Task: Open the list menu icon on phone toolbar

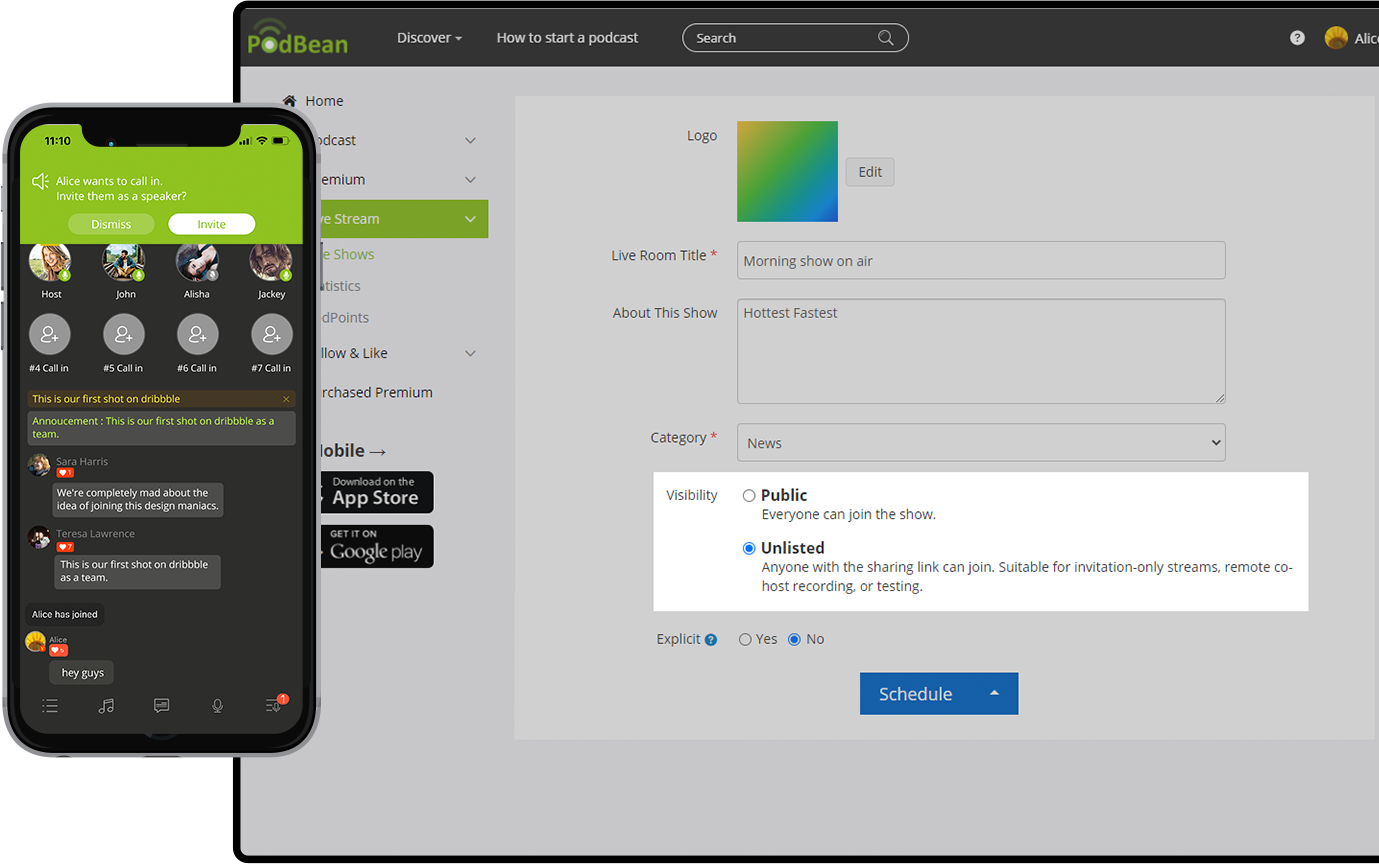Action: coord(50,705)
